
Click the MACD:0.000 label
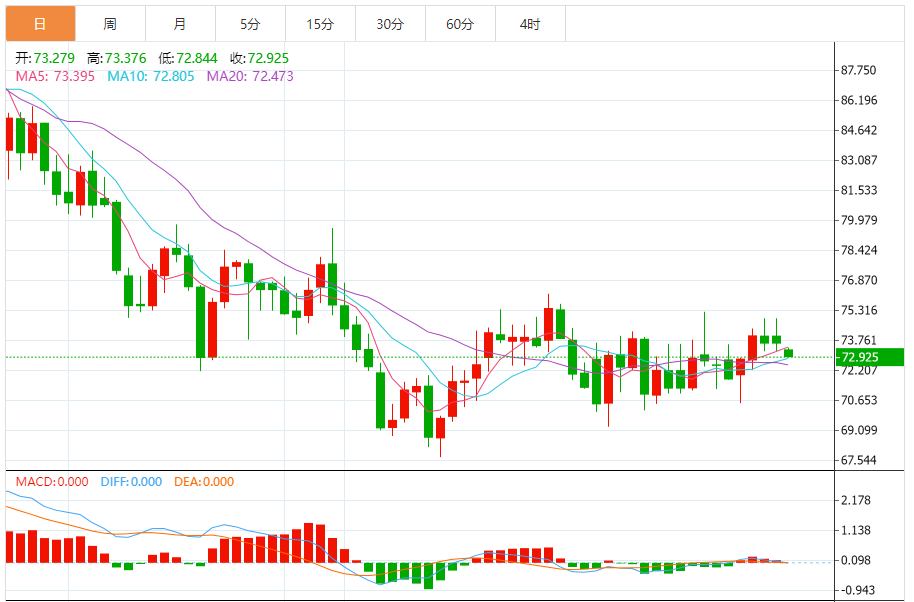coord(52,482)
